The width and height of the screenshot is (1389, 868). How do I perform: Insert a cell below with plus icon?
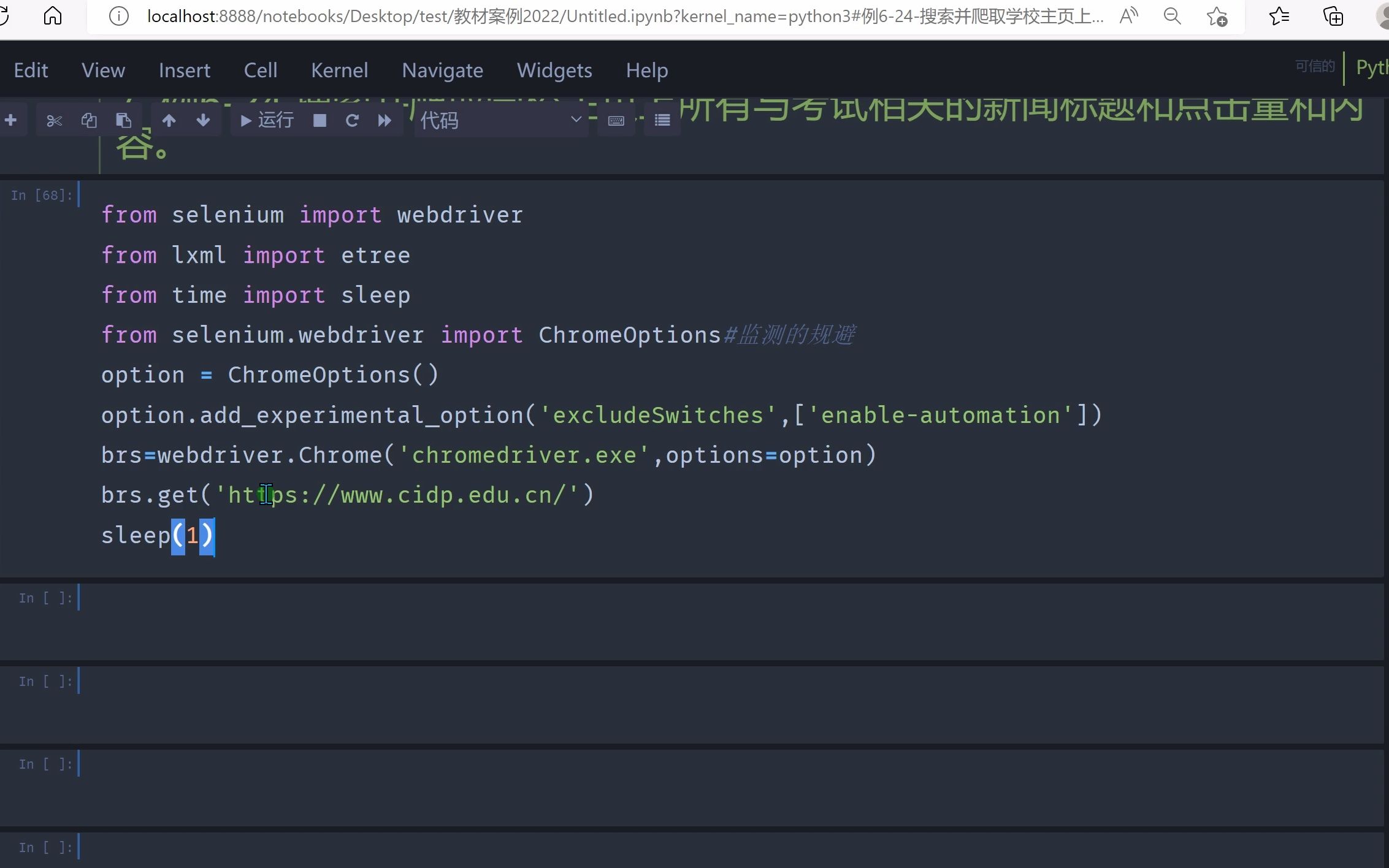click(11, 120)
